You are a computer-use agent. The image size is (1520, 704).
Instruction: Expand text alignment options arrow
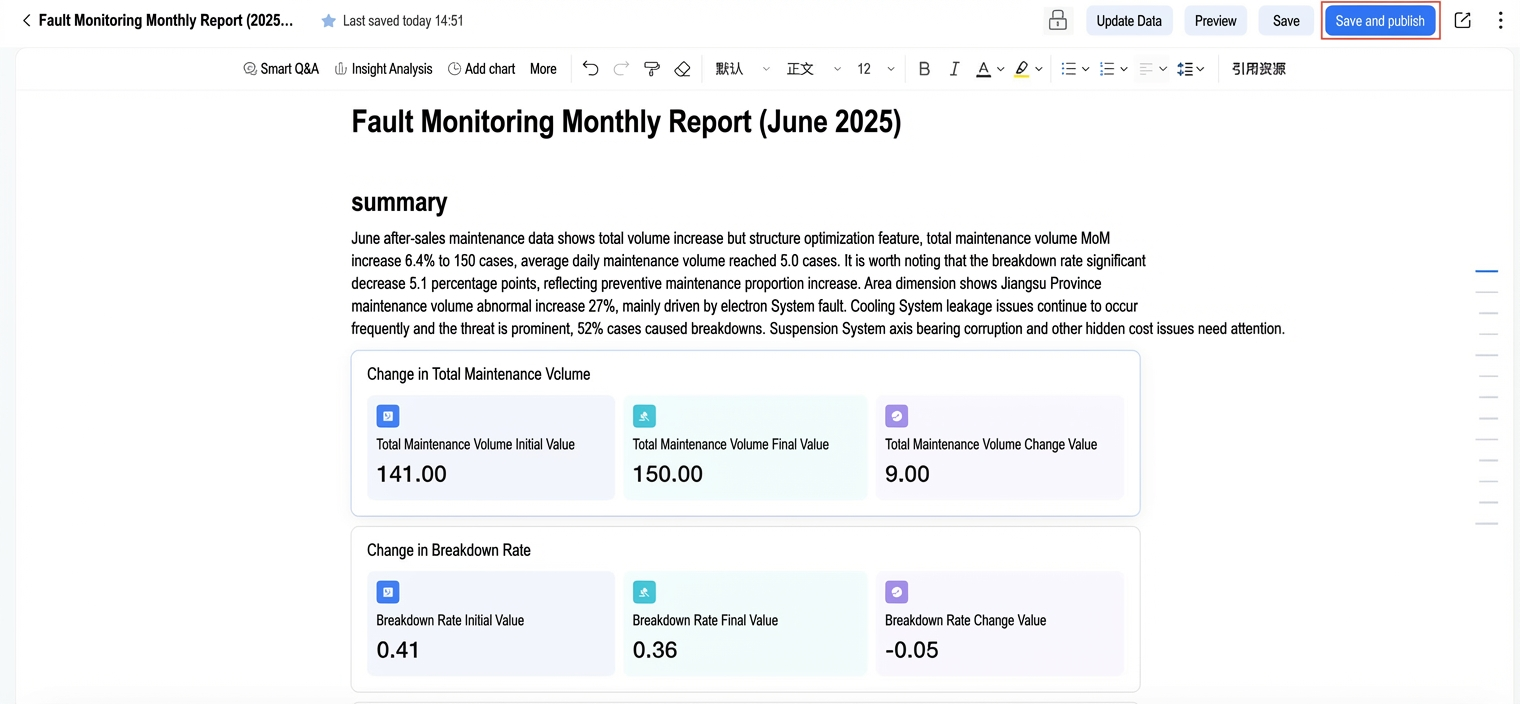tap(1163, 69)
